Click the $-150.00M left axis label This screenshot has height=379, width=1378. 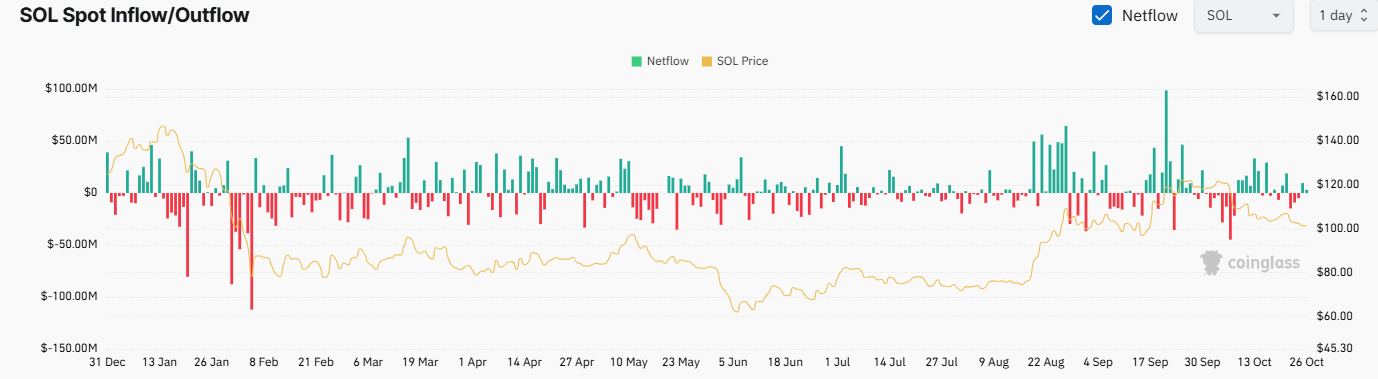tap(69, 348)
